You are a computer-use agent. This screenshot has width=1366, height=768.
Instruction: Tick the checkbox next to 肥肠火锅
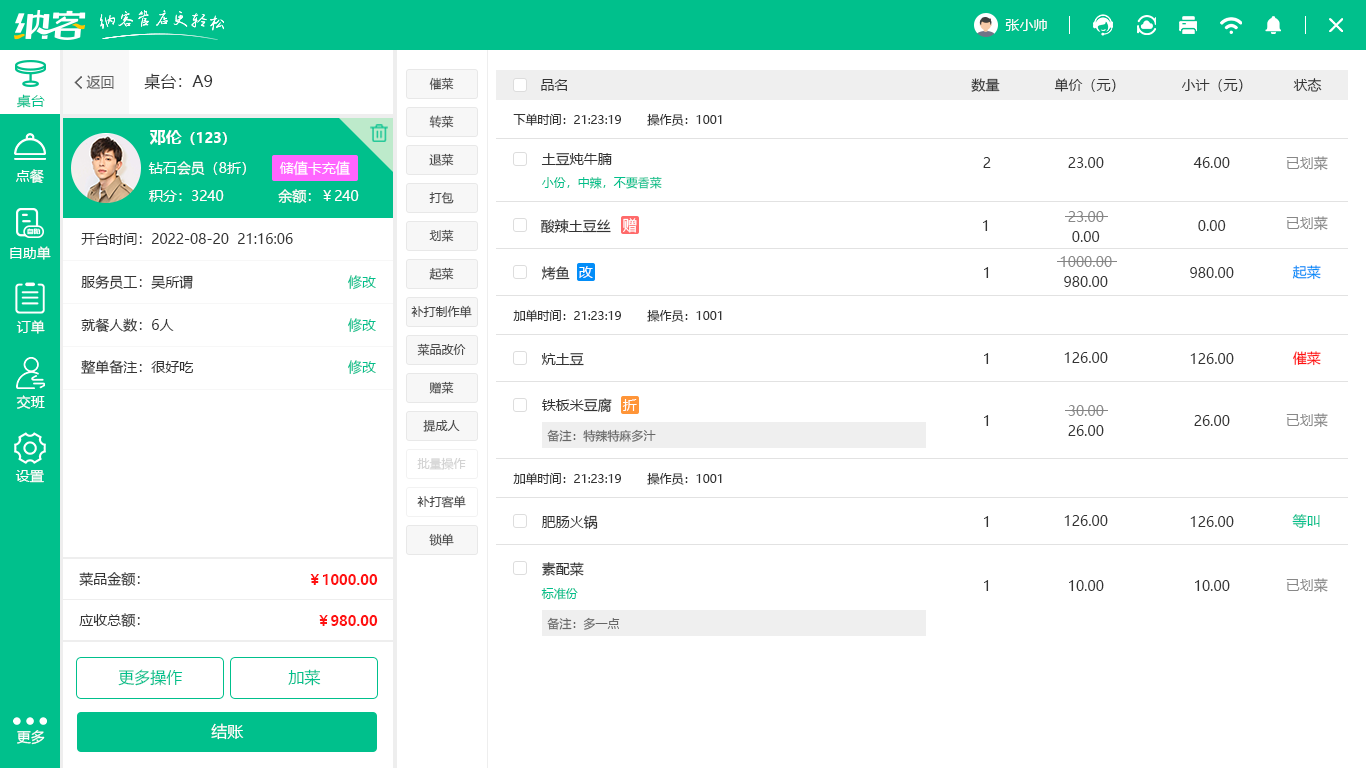coord(520,521)
